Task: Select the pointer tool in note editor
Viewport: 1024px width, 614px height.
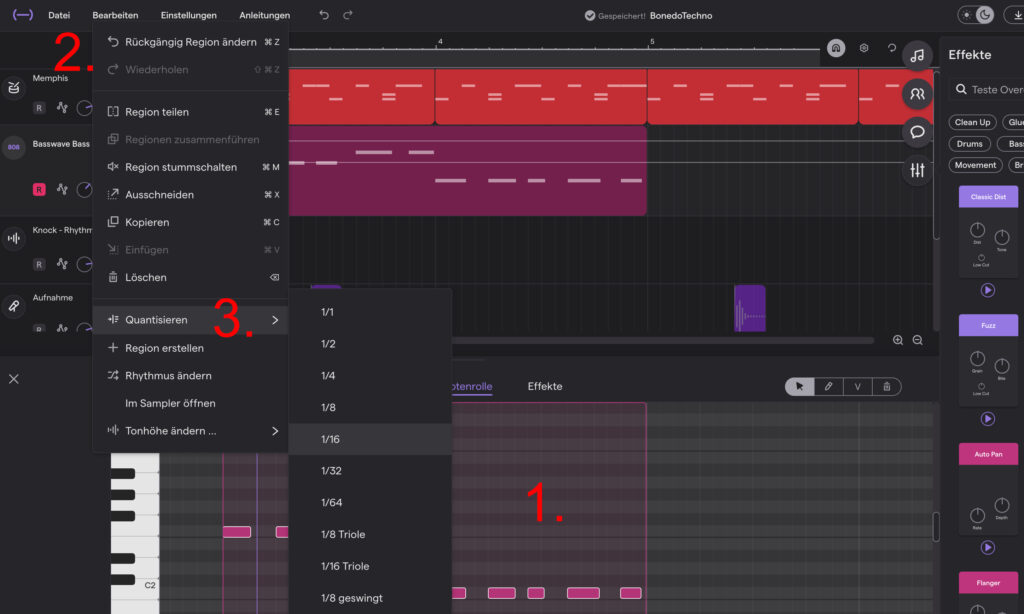Action: point(799,387)
